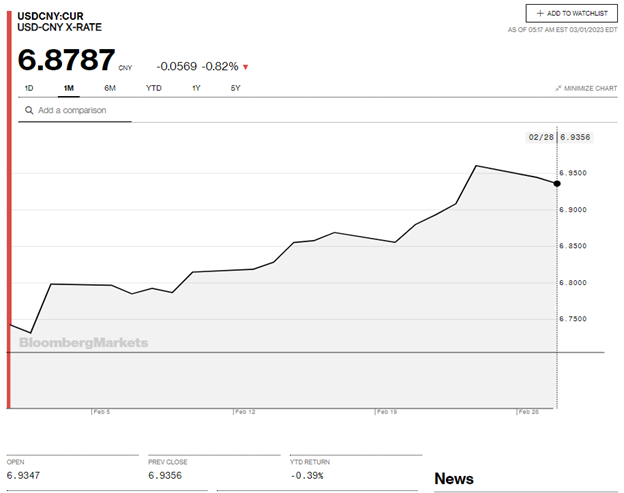The image size is (624, 493).
Task: Choose the YTD chart range
Action: 153,88
